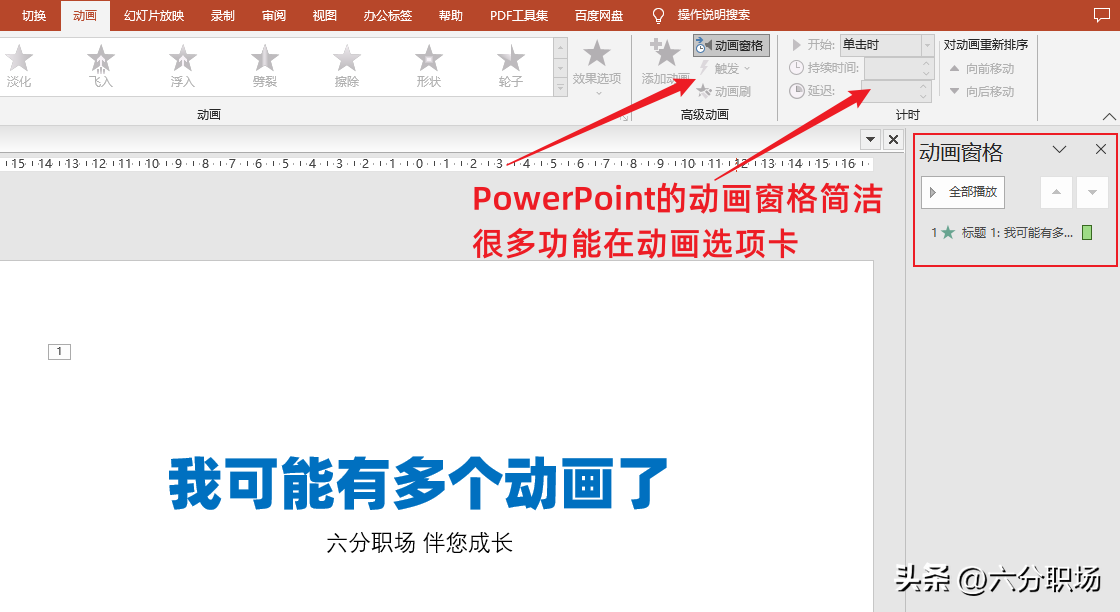Open the 开始 start timing combo box

tap(886, 45)
